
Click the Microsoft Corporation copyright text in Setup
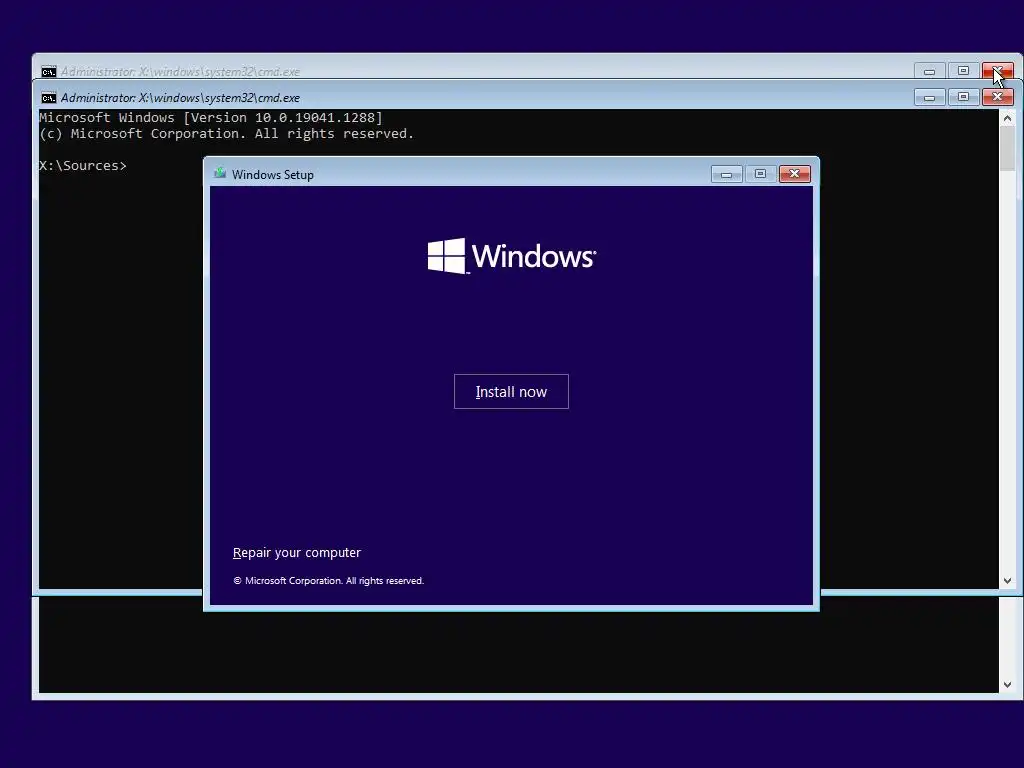pos(328,581)
